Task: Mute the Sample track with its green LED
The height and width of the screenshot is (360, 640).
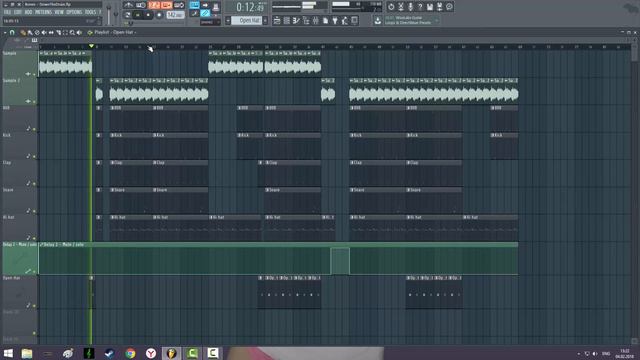Action: 34,74
